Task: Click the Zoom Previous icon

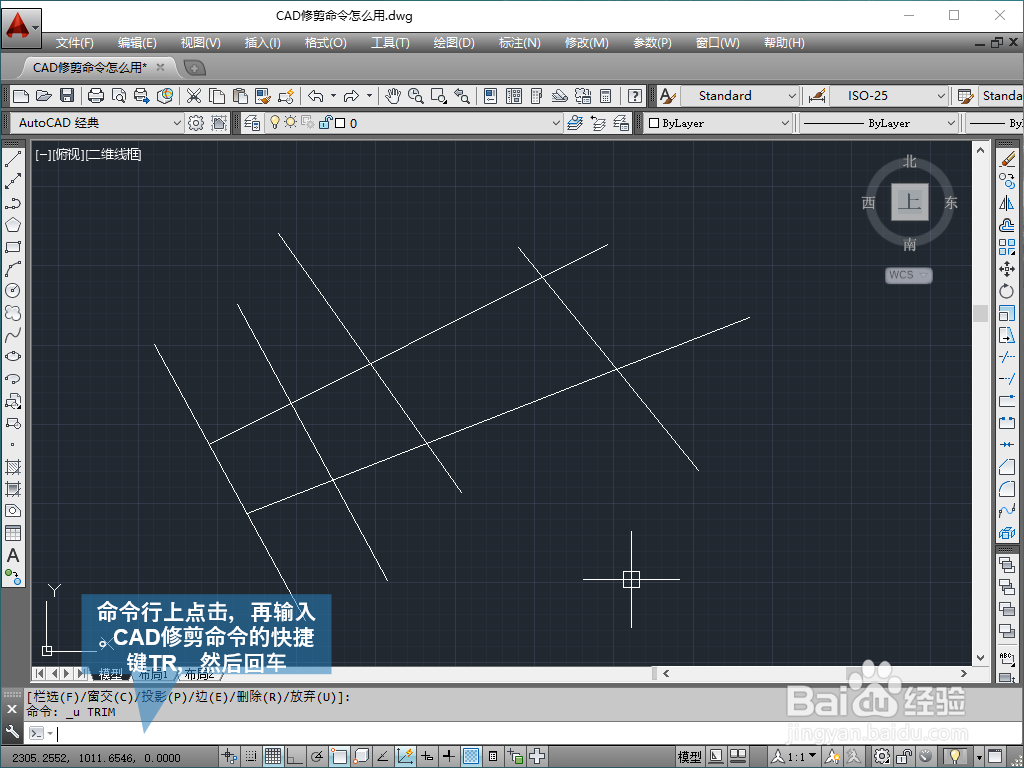Action: pos(462,96)
